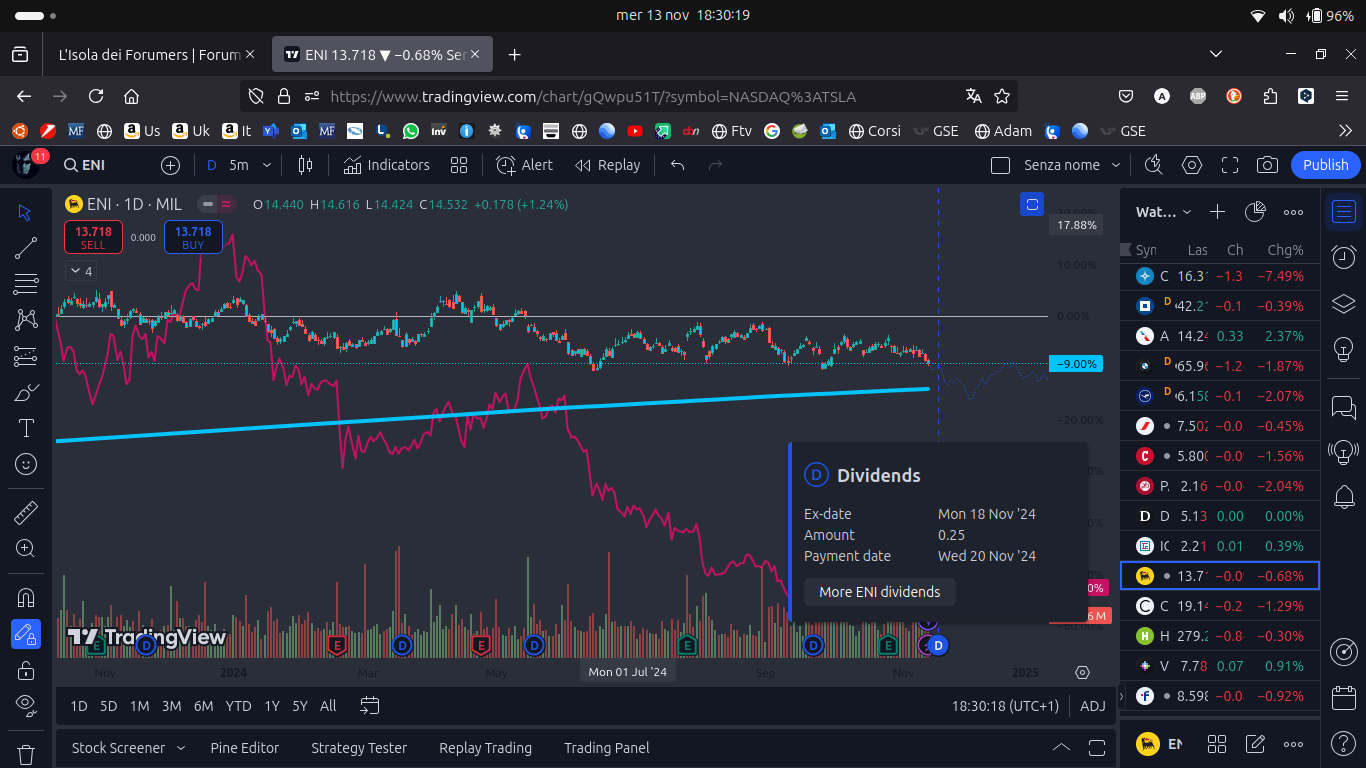Start bar Replay mode

tap(608, 165)
